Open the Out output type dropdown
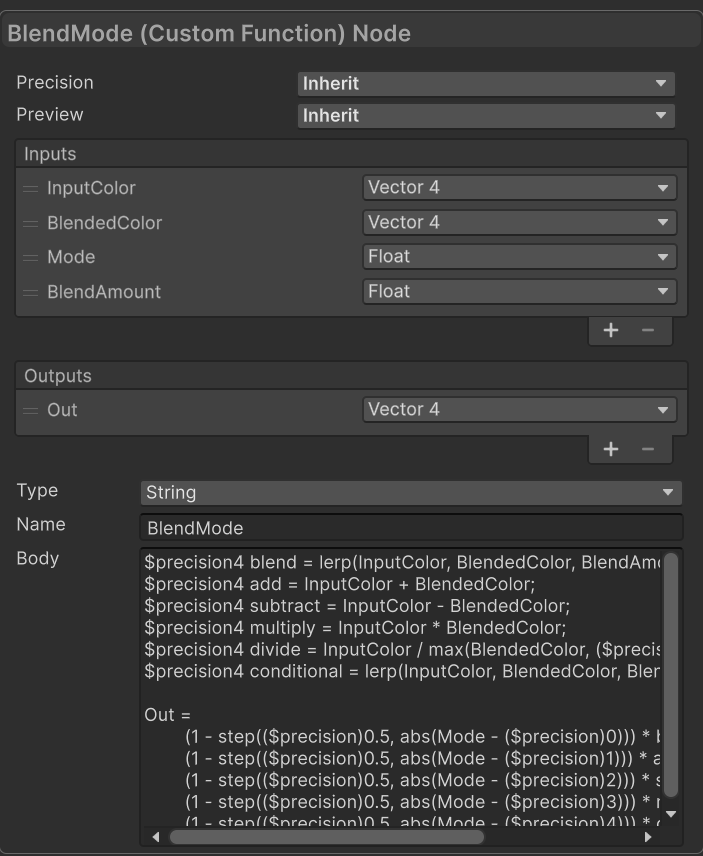Viewport: 703px width, 856px height. [x=520, y=409]
